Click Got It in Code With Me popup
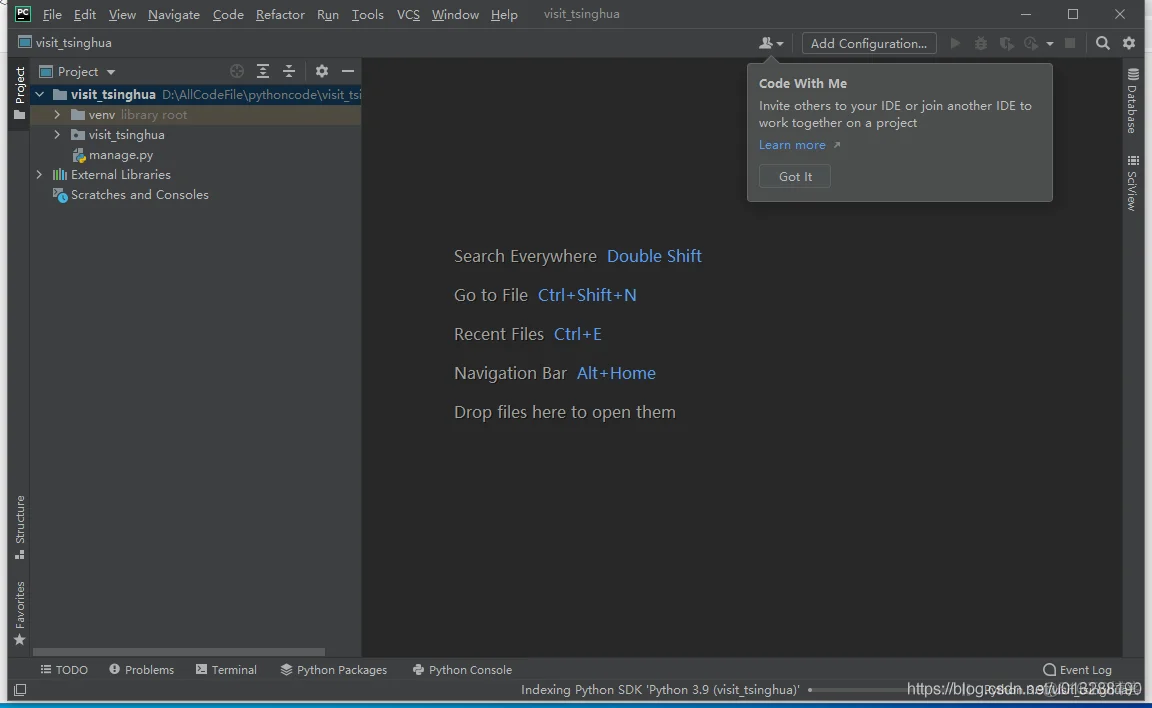This screenshot has height=708, width=1152. click(795, 176)
